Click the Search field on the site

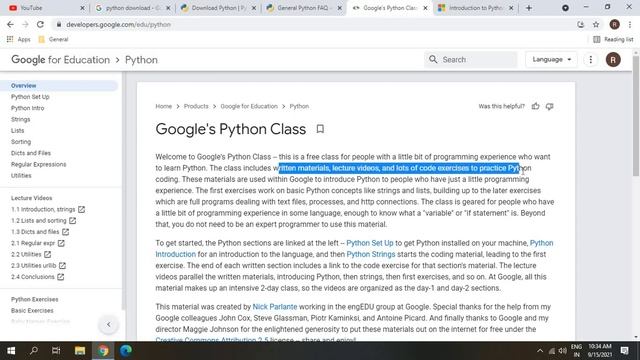tap(471, 60)
